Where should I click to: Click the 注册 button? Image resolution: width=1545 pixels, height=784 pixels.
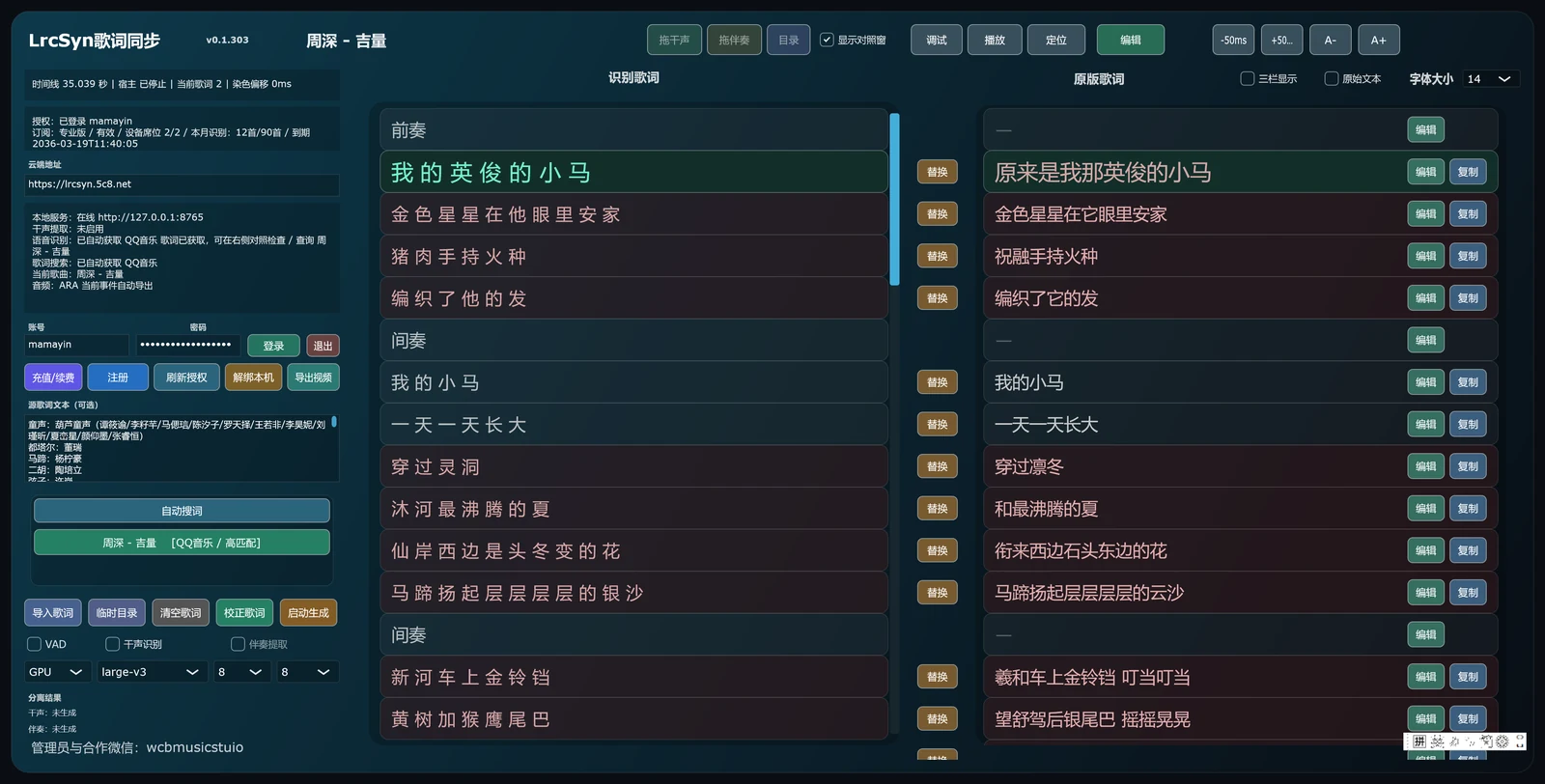tap(118, 378)
